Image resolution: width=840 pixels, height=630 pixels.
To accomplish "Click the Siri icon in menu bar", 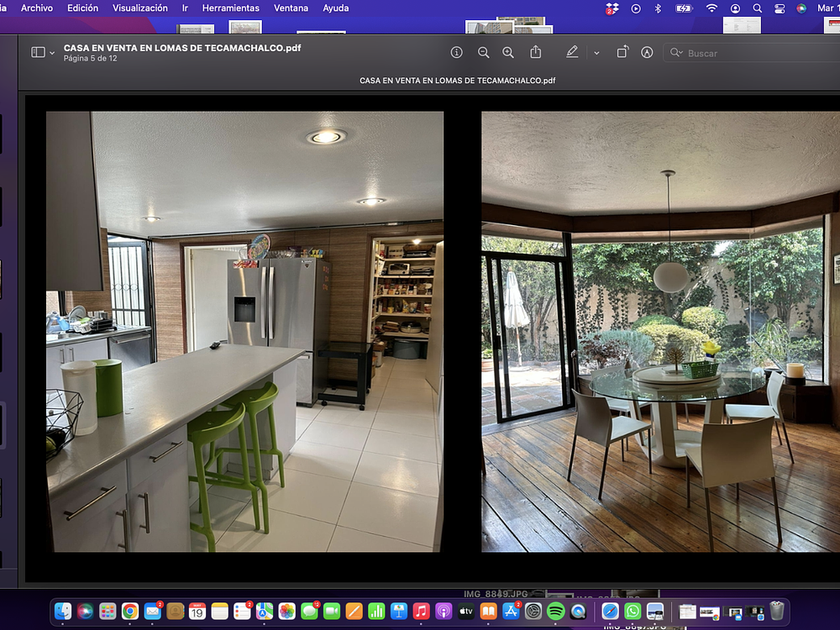I will point(801,8).
